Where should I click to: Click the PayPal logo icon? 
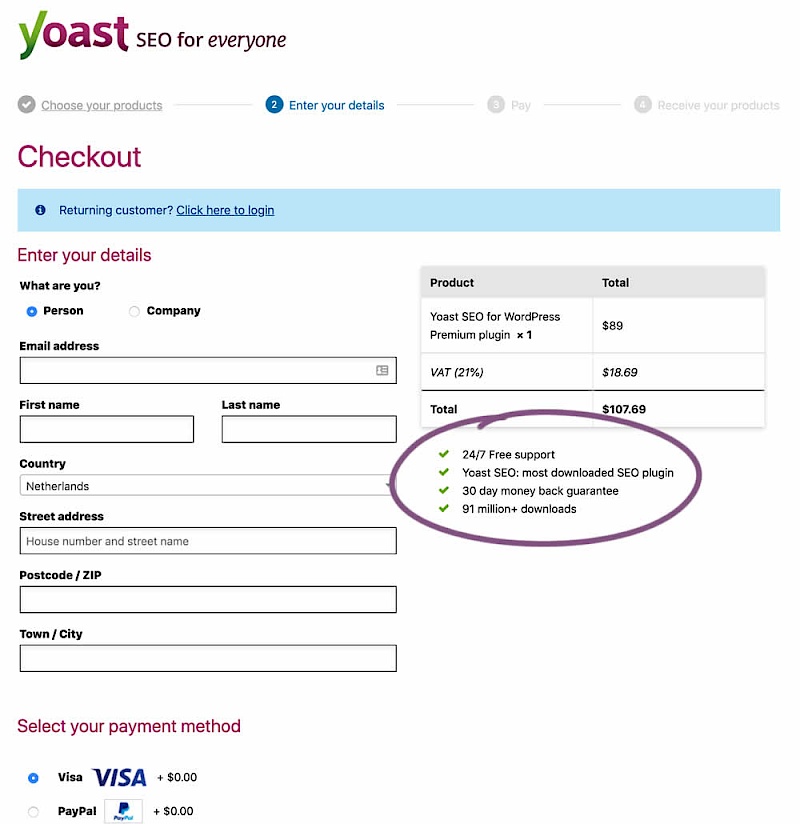click(x=123, y=811)
